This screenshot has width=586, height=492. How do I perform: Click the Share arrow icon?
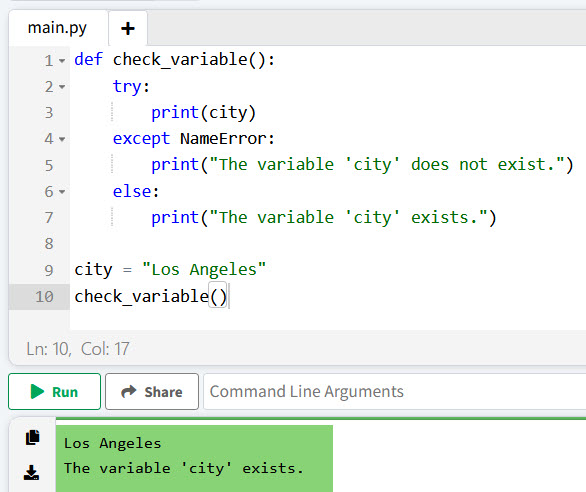click(129, 391)
